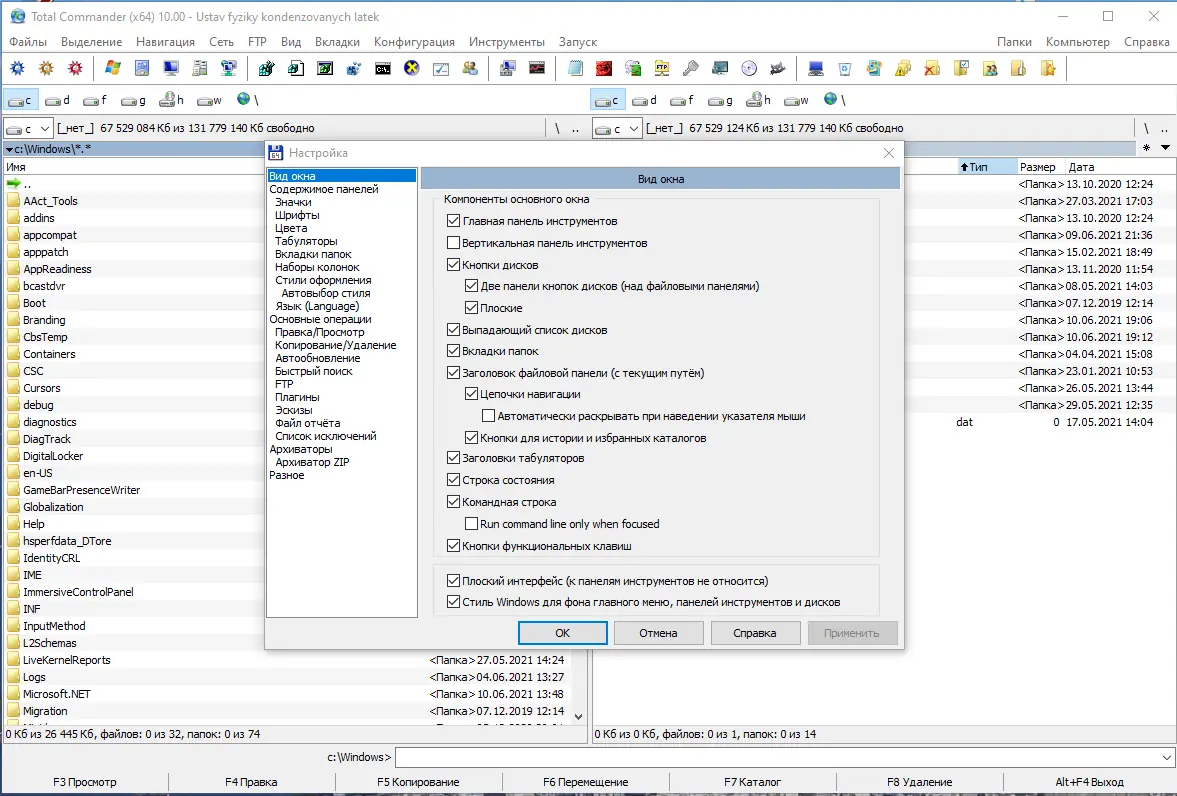The image size is (1177, 796).
Task: Click the blue monitor toolbar icon
Action: point(171,68)
